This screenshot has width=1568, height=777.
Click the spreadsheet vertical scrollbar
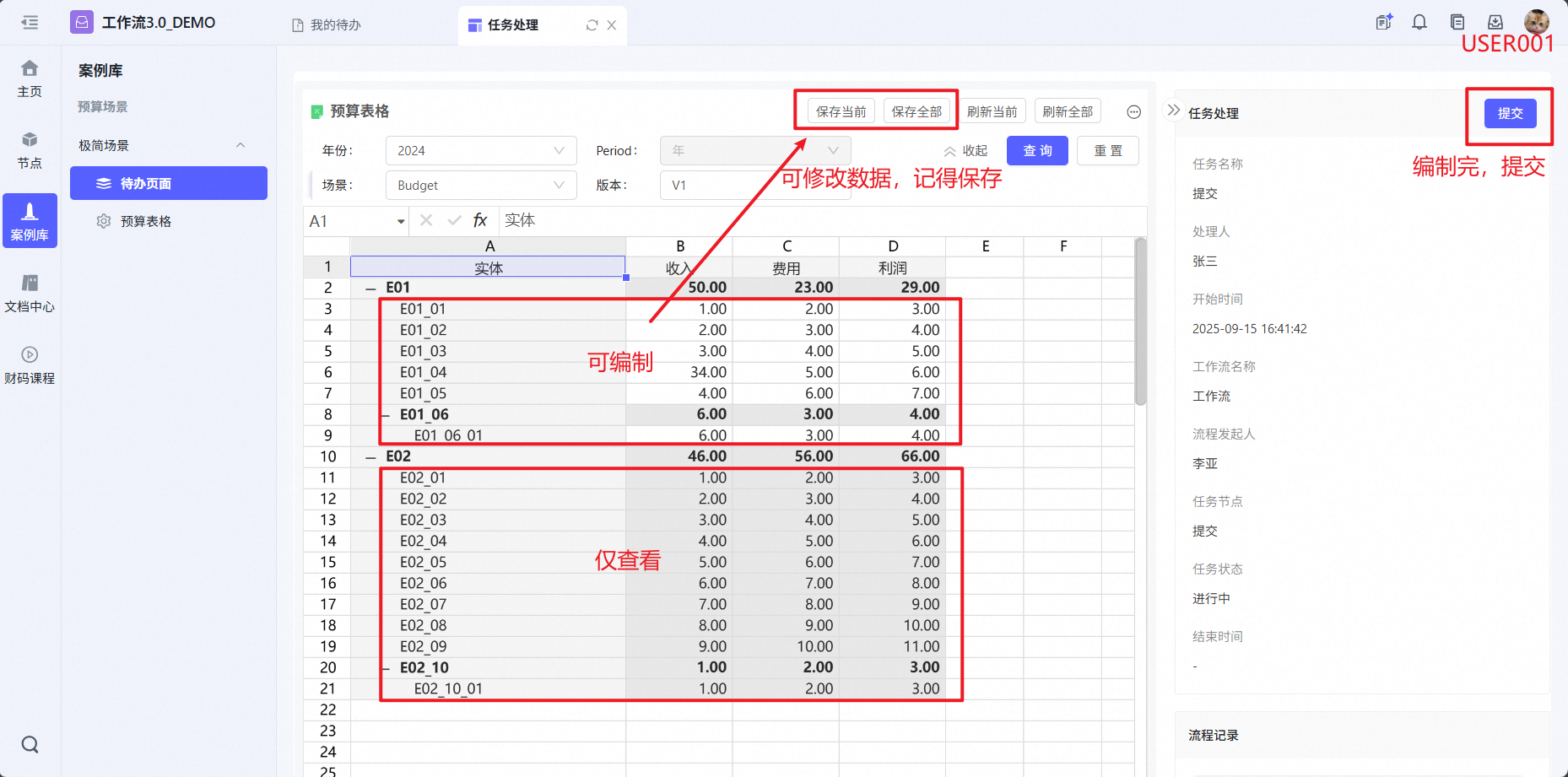1140,321
